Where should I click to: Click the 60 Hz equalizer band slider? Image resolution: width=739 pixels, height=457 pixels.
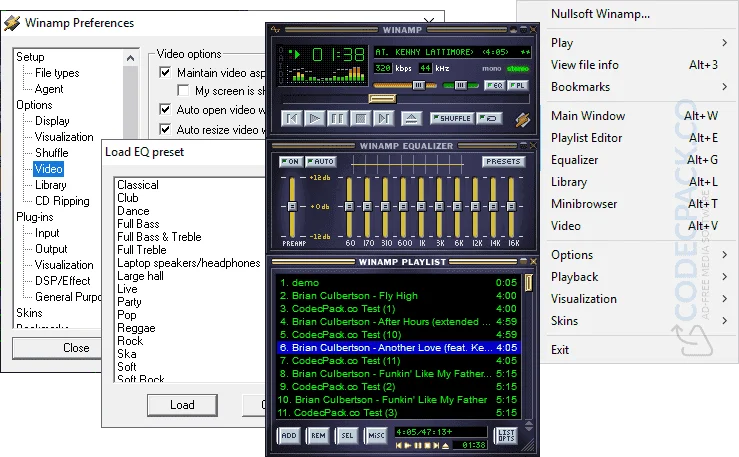point(349,206)
